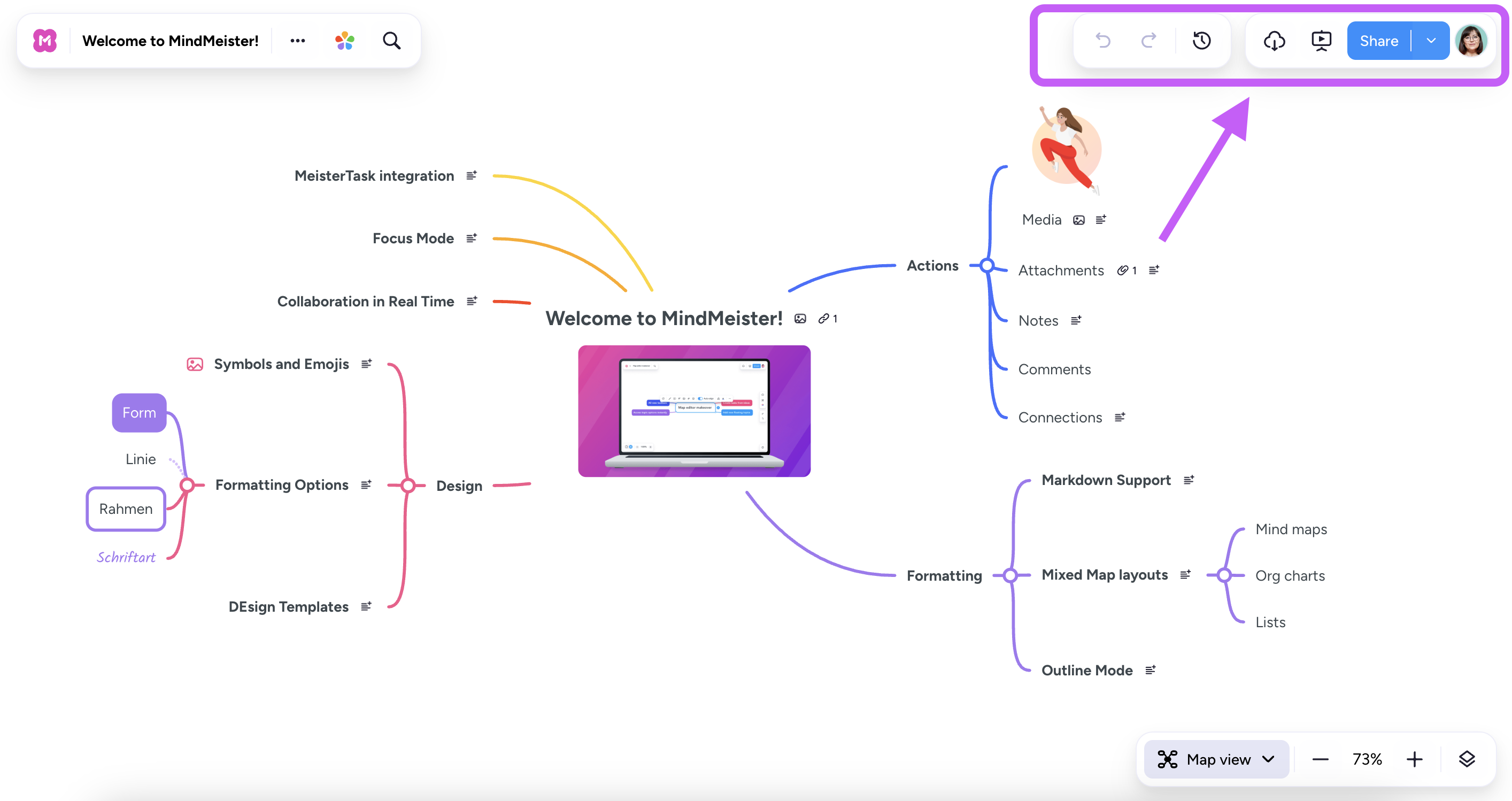Screen dimensions: 1512x801
Task: Select the jumping woman illustration image
Action: 1066,150
